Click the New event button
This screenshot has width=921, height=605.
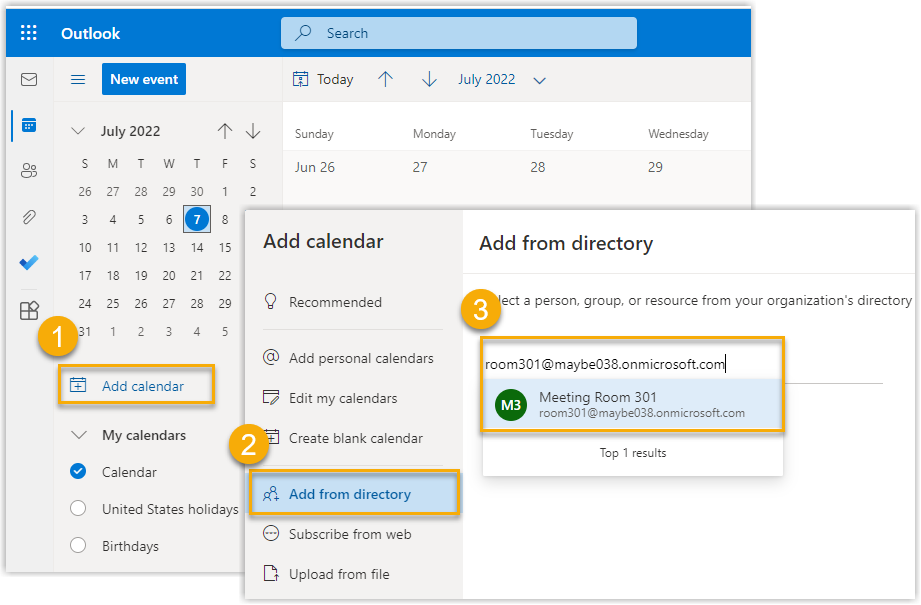click(144, 79)
